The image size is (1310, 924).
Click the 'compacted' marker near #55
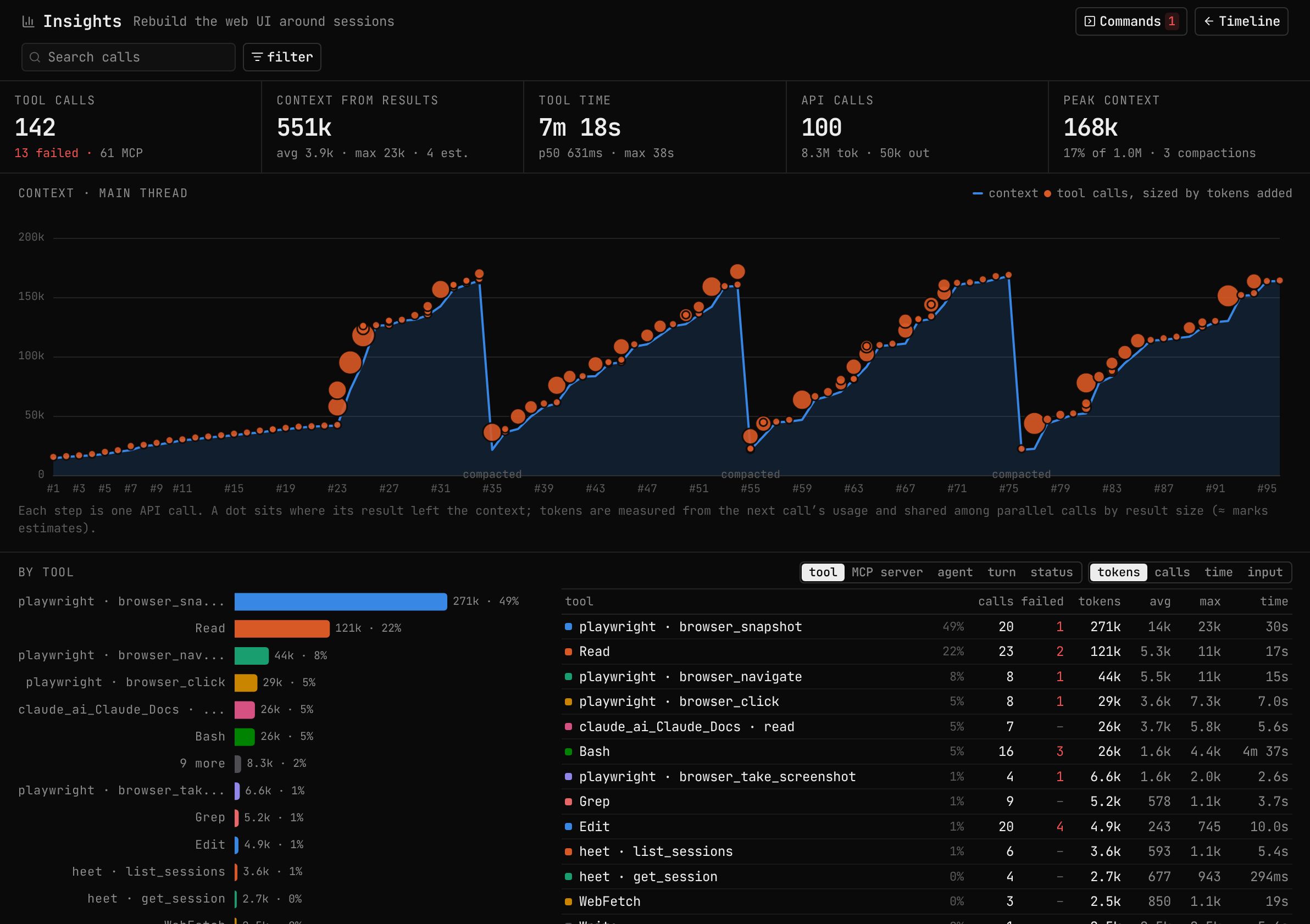(x=750, y=474)
